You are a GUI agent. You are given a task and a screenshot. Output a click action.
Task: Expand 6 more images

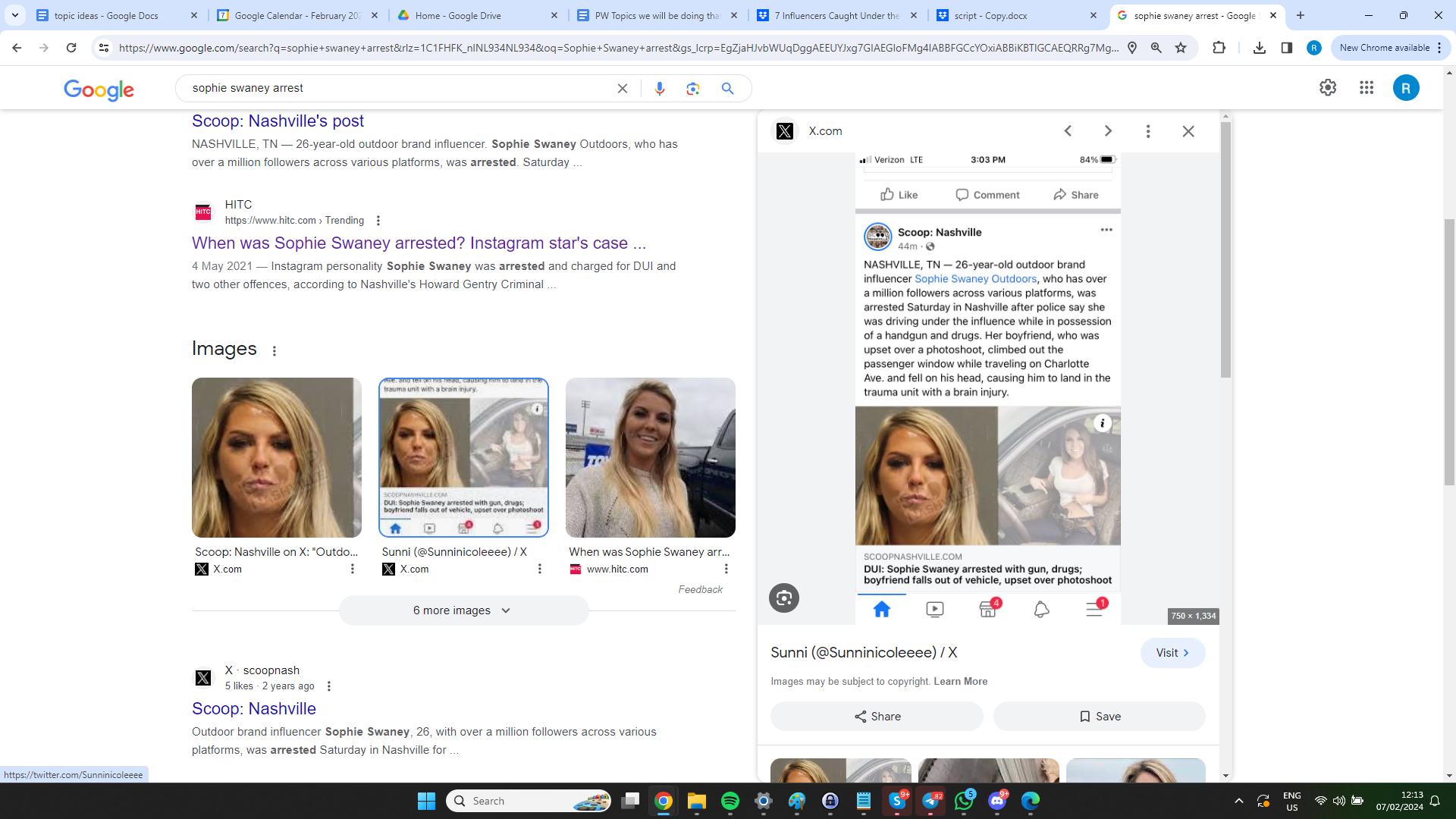pyautogui.click(x=463, y=610)
